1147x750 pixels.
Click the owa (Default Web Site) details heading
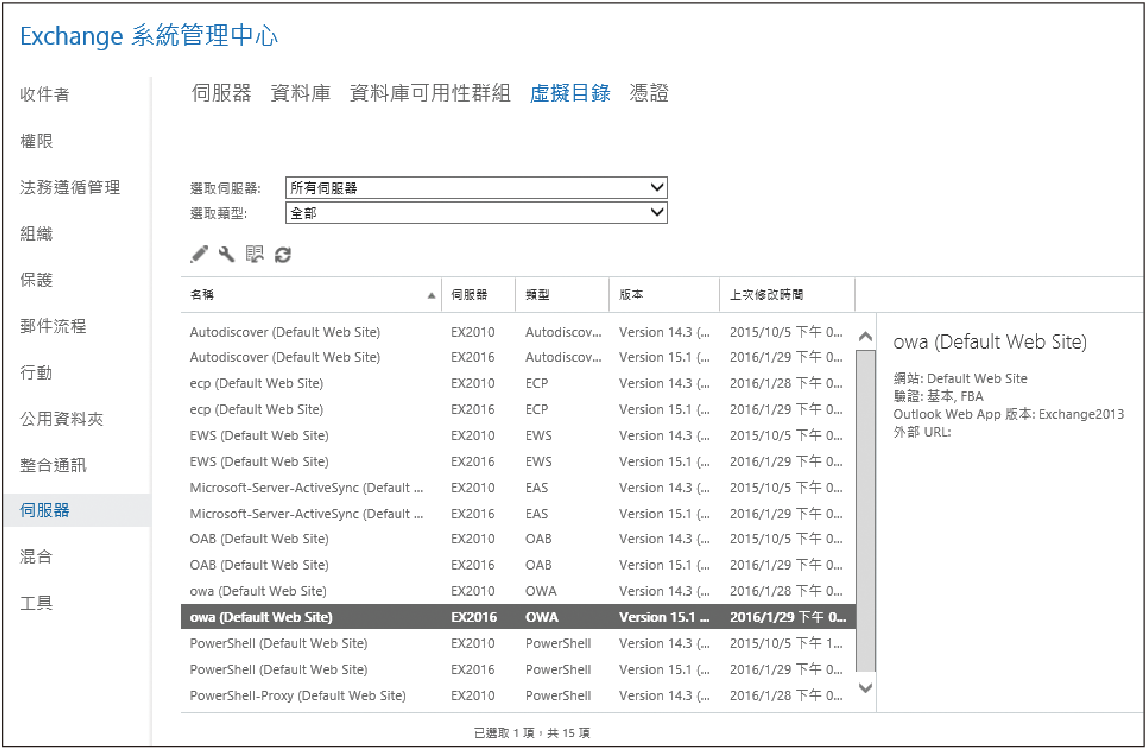coord(990,342)
